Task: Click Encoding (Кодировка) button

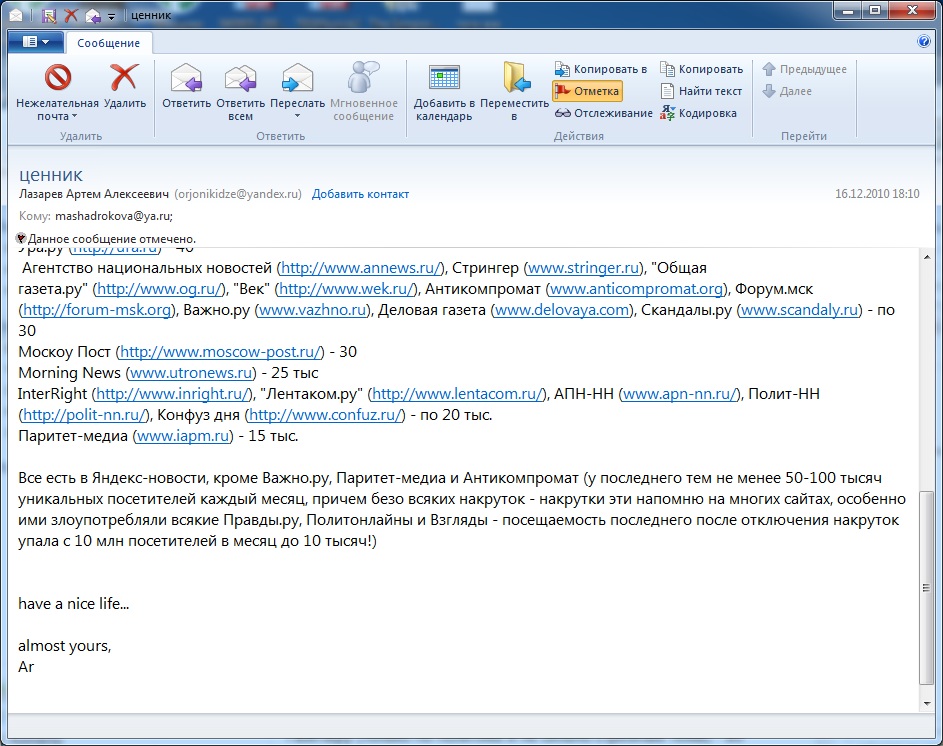Action: 698,113
